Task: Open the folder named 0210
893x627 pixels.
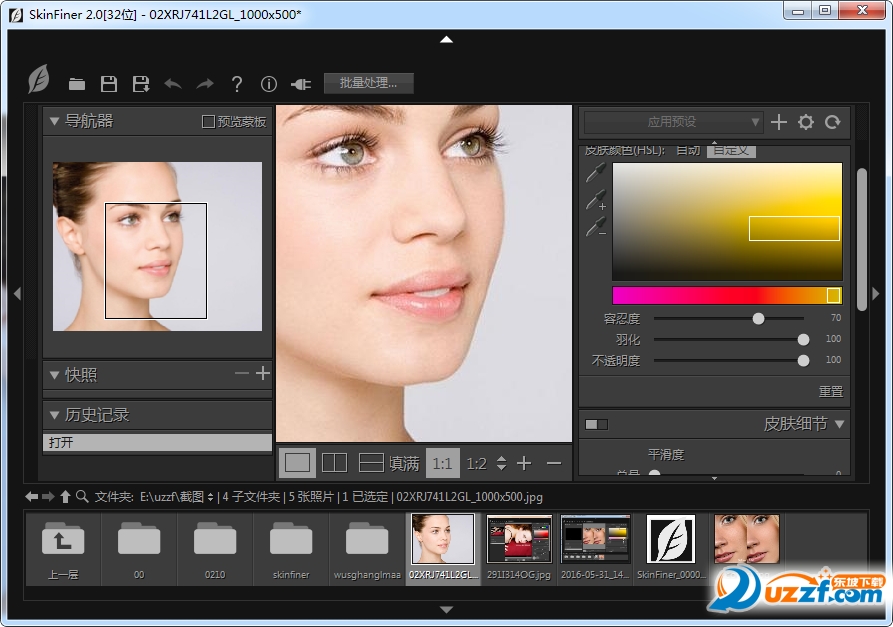Action: 215,549
